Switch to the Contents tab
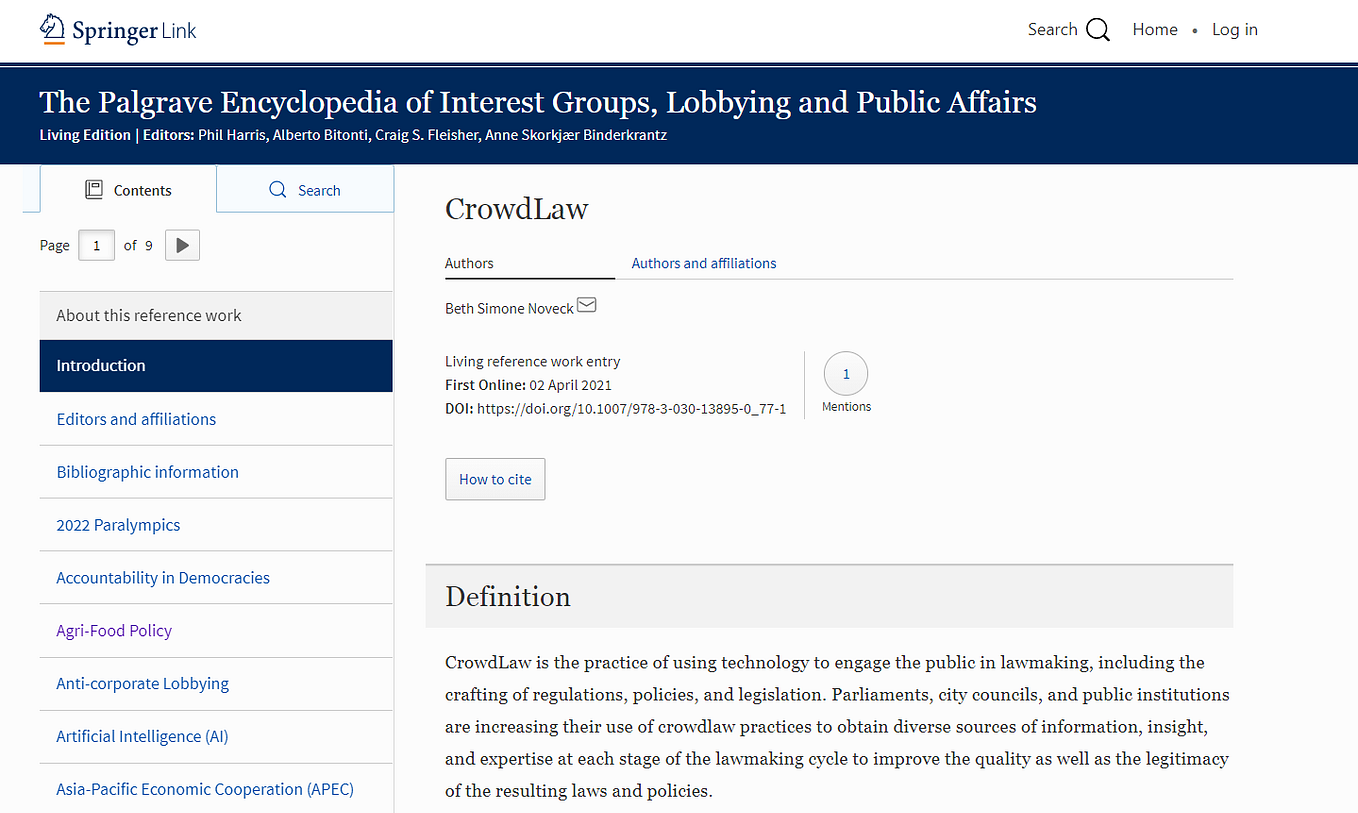The image size is (1358, 813). pos(128,189)
